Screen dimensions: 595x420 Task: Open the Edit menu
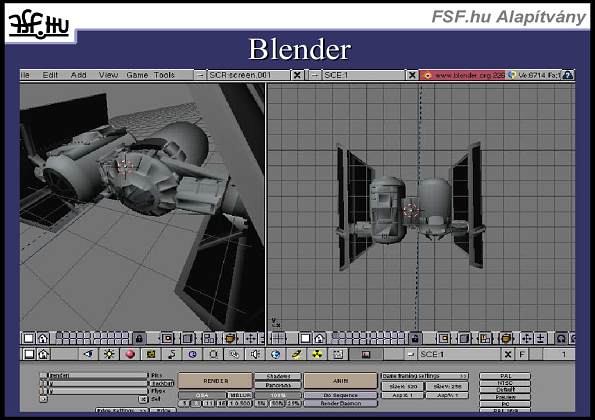tap(50, 75)
